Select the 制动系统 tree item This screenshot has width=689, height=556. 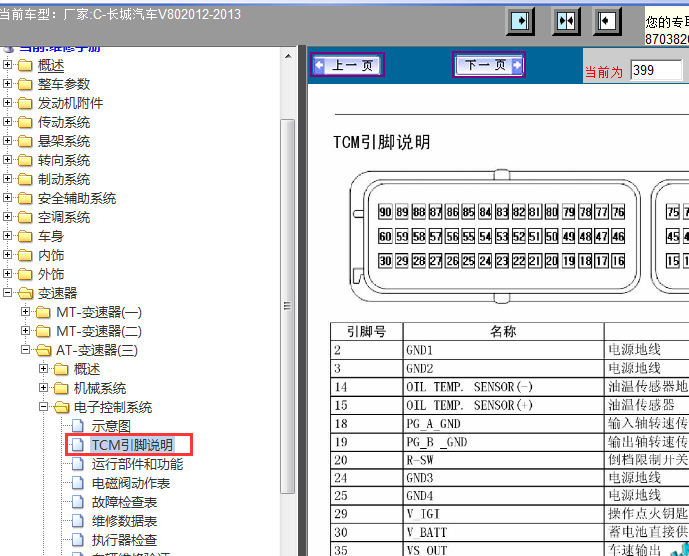tap(64, 179)
